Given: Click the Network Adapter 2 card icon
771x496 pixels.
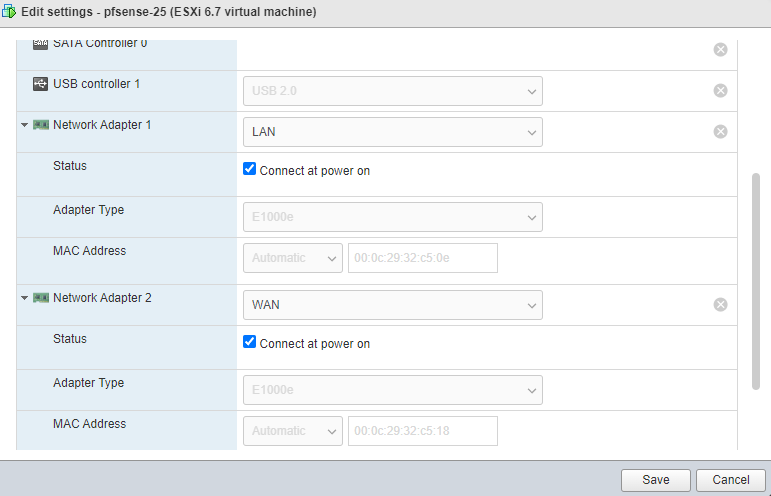Looking at the screenshot, I should [x=41, y=298].
